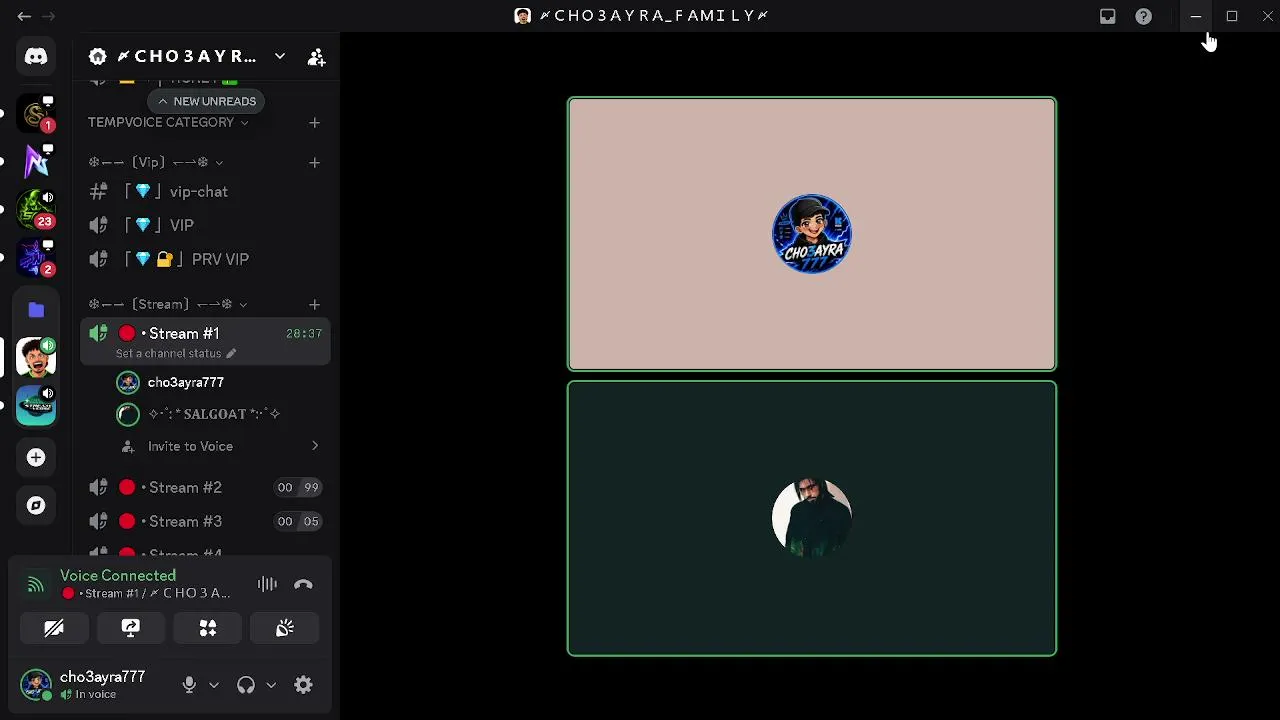
Task: Join the PRV VIP voice channel
Action: click(x=206, y=260)
